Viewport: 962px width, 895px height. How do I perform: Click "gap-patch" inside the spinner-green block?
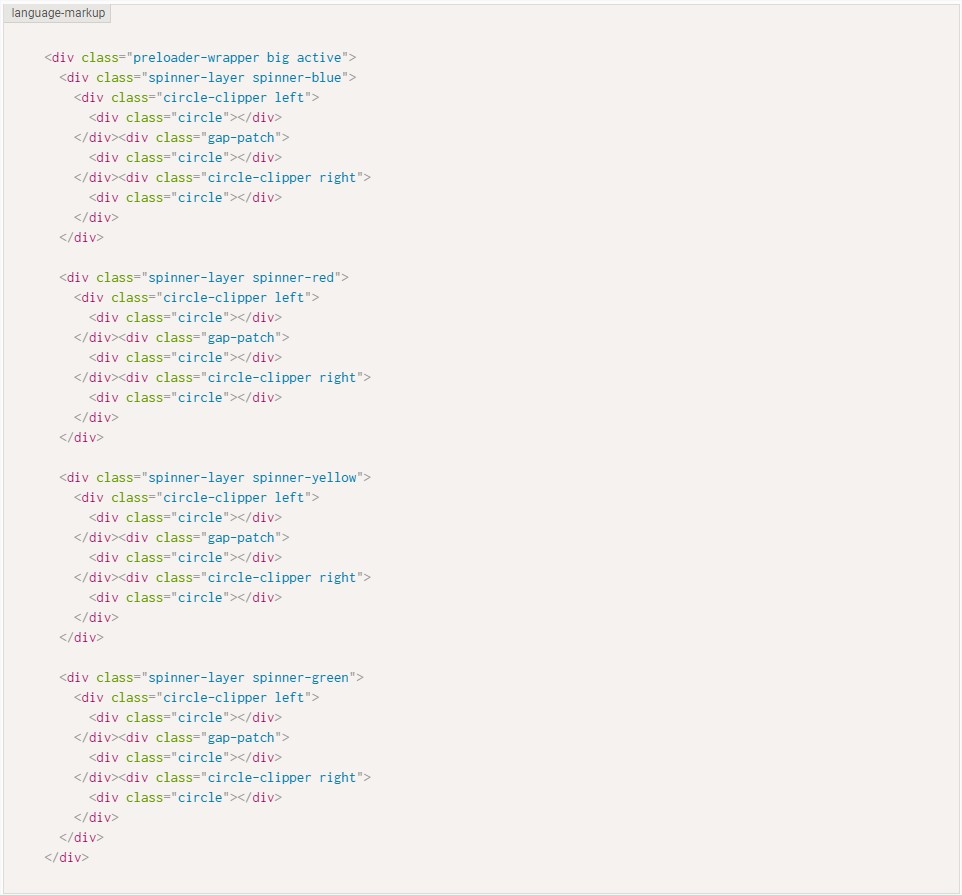pyautogui.click(x=241, y=738)
